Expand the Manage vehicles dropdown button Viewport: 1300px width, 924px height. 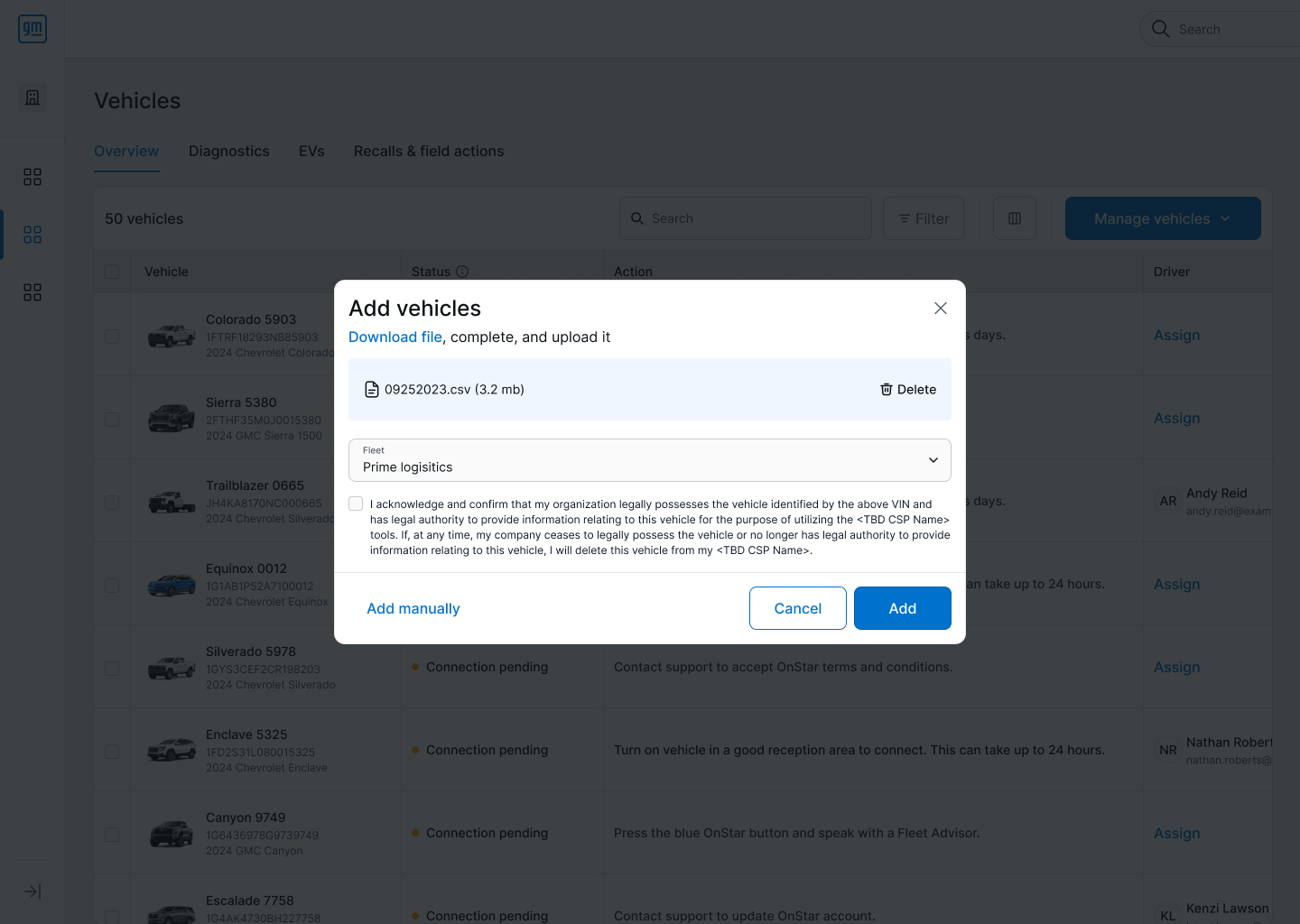pos(1163,218)
